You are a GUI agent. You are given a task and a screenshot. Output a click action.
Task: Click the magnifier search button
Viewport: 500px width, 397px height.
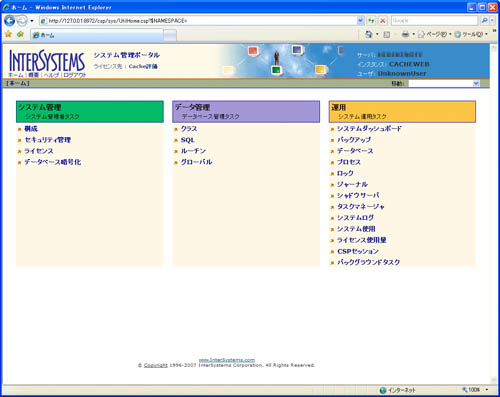[484, 21]
